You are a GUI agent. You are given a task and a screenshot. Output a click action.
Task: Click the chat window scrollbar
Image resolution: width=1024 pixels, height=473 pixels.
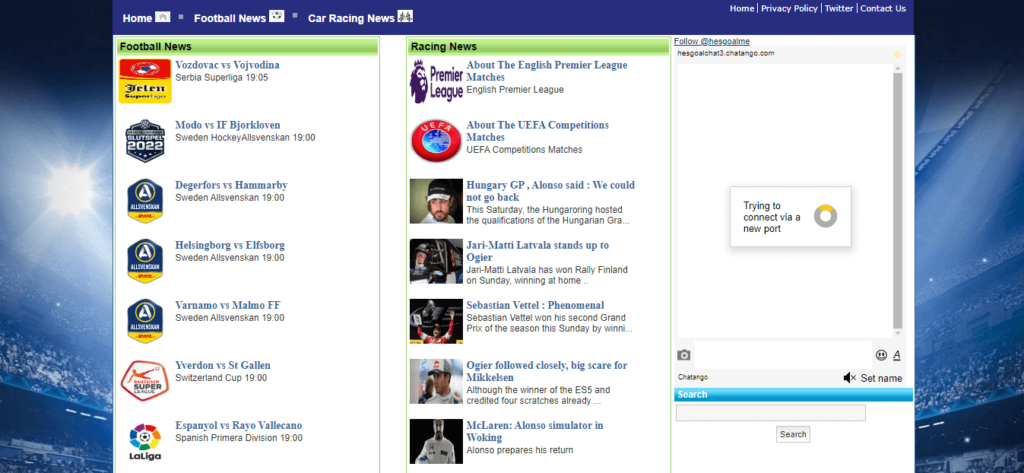[897, 200]
